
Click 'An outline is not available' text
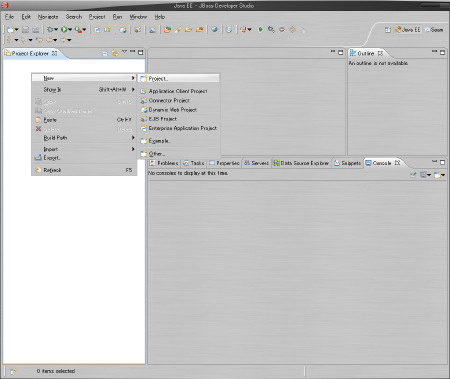point(378,63)
